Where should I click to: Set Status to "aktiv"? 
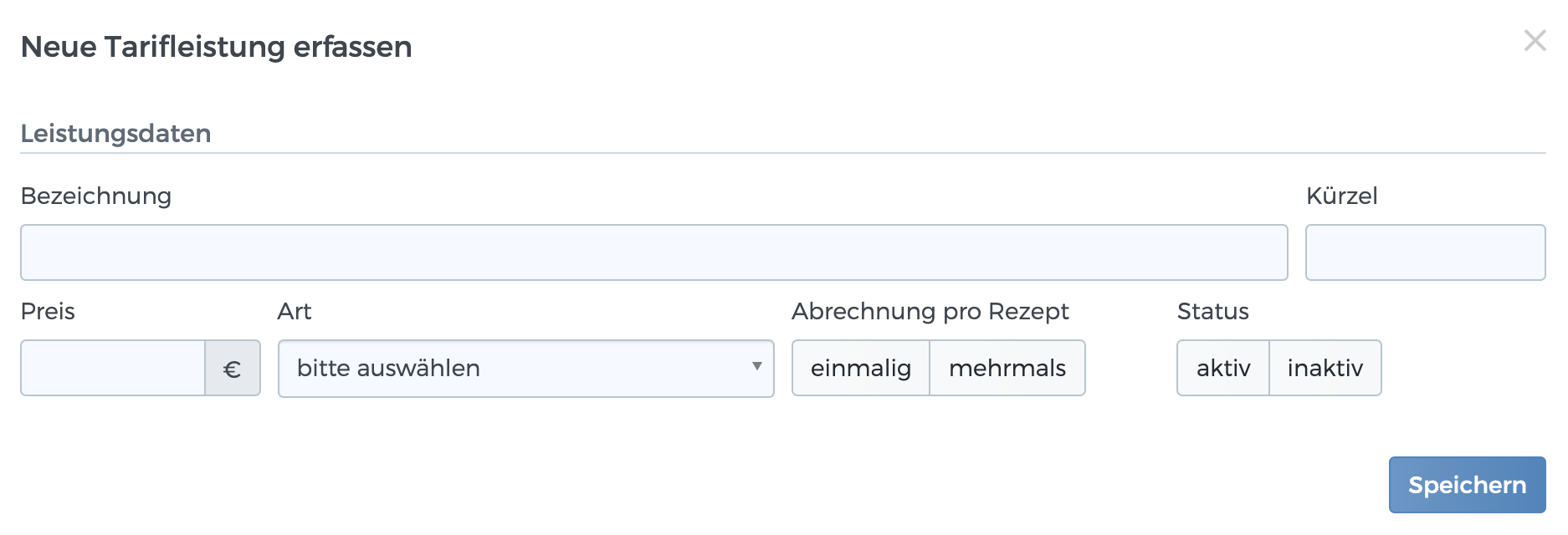click(1222, 368)
